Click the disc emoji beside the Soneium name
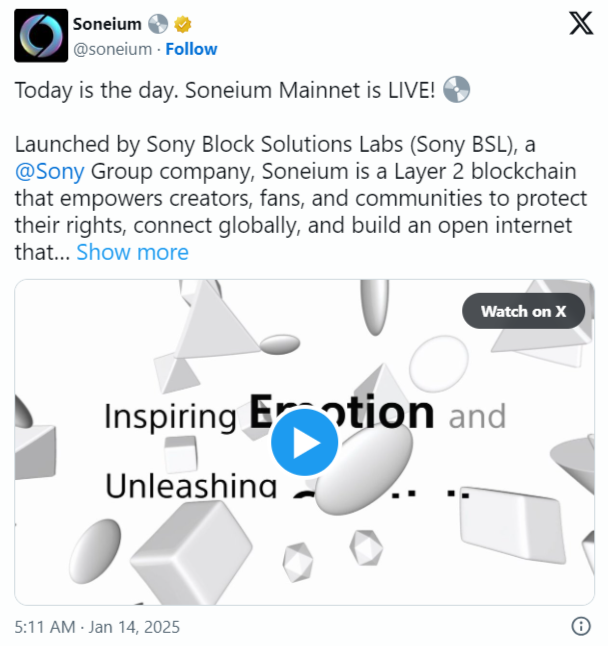 (x=158, y=24)
